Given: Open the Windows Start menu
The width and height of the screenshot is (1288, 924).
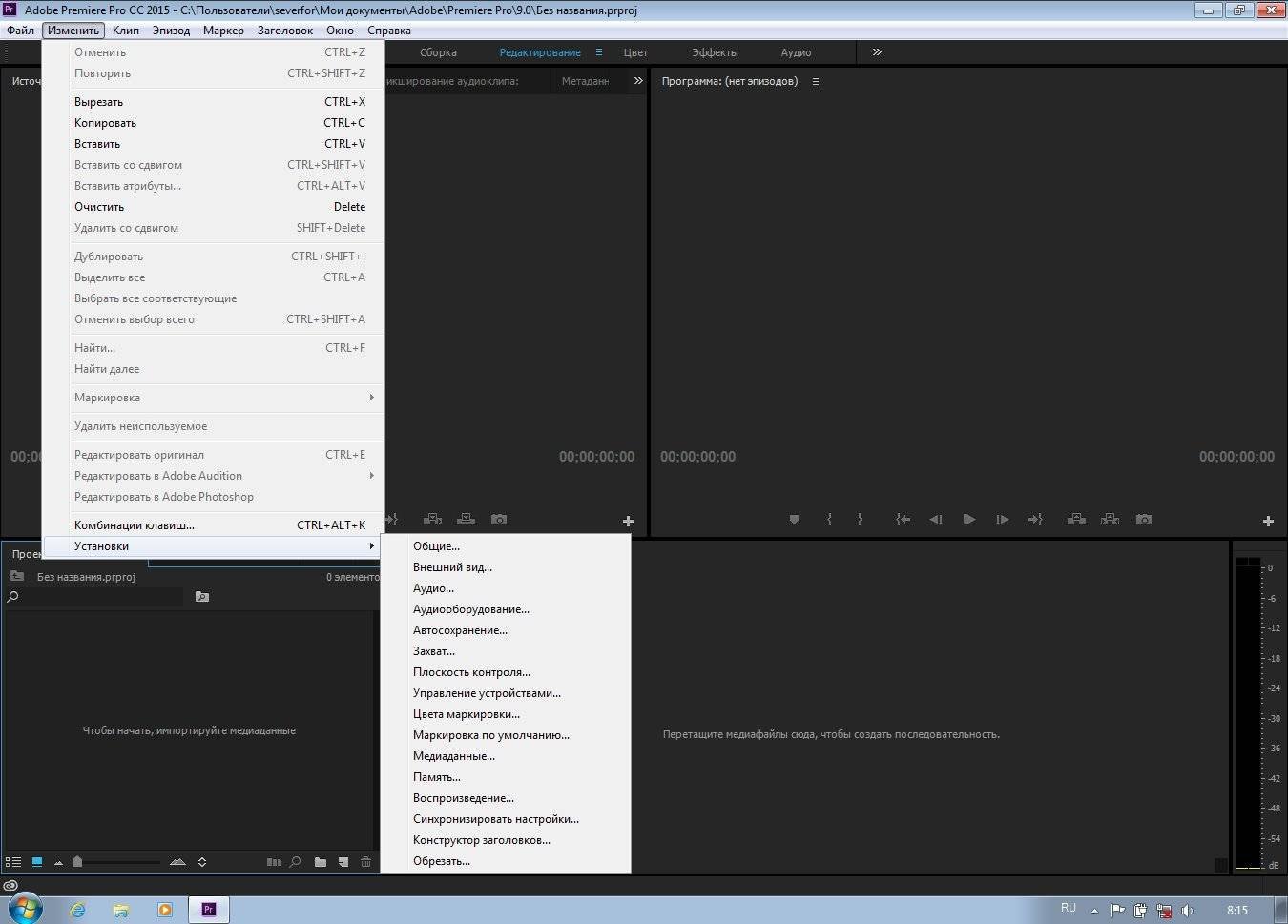Looking at the screenshot, I should [26, 909].
